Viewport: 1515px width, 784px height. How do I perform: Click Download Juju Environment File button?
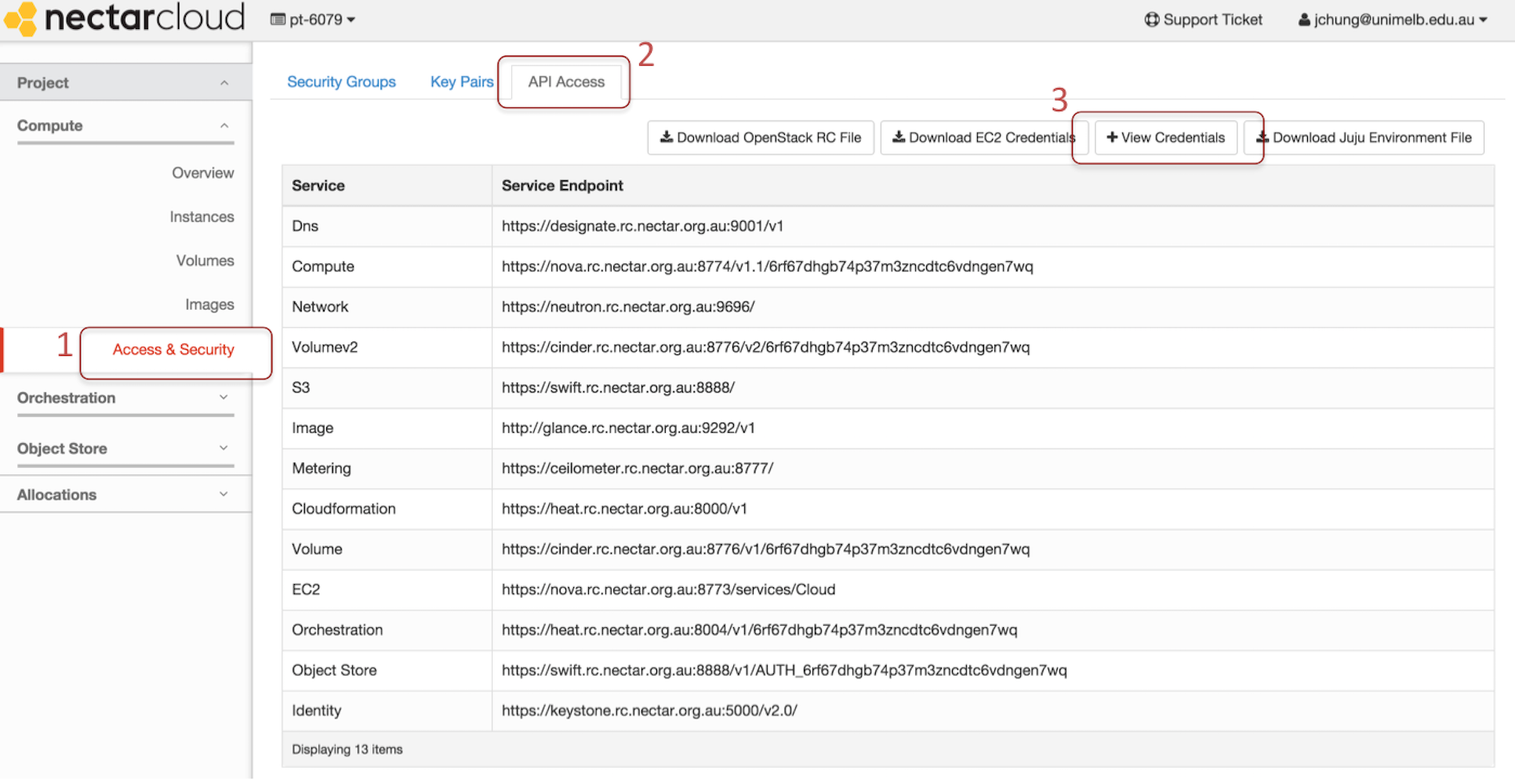pyautogui.click(x=1364, y=138)
